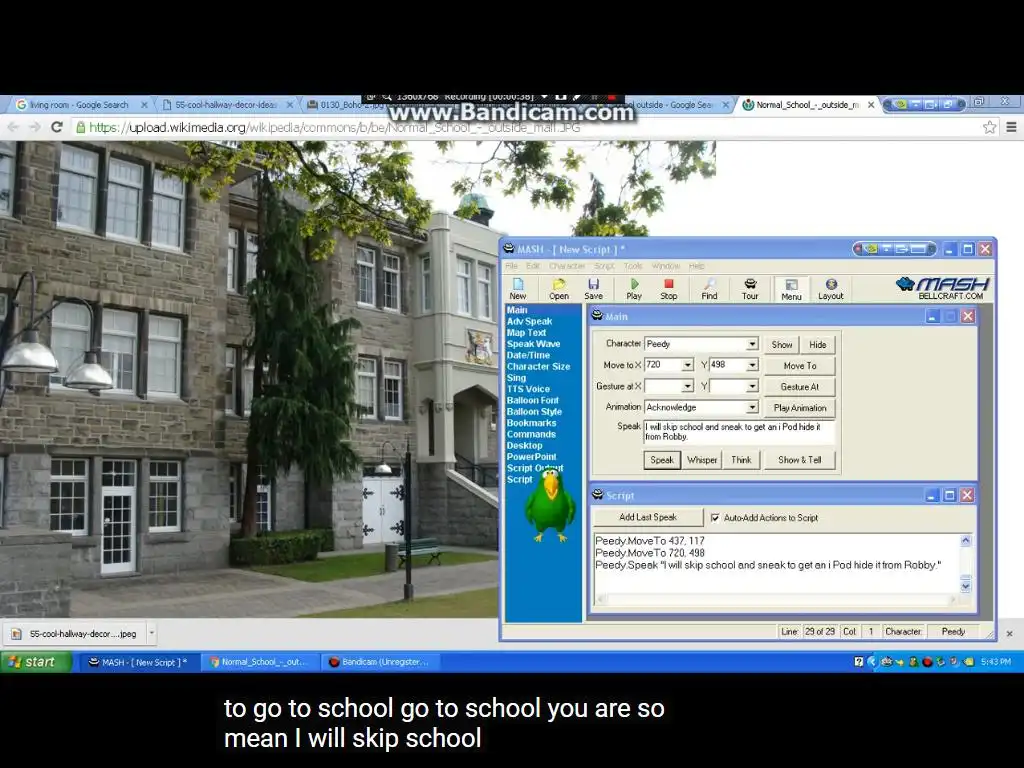Click the Add Last Speak button
The image size is (1024, 768).
tap(648, 517)
